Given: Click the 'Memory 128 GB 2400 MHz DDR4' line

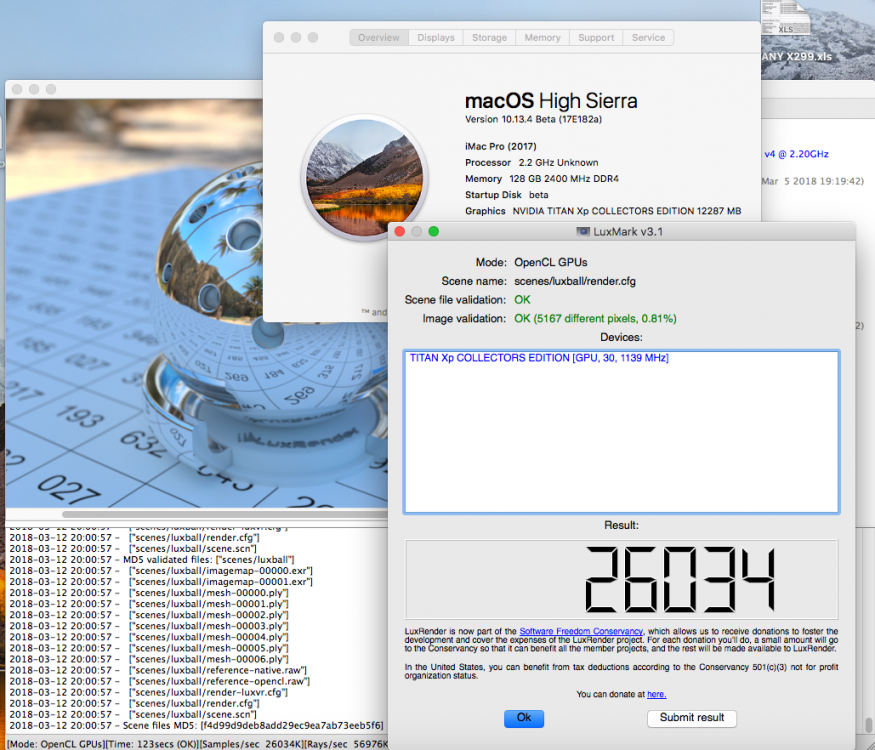Looking at the screenshot, I should (x=542, y=179).
